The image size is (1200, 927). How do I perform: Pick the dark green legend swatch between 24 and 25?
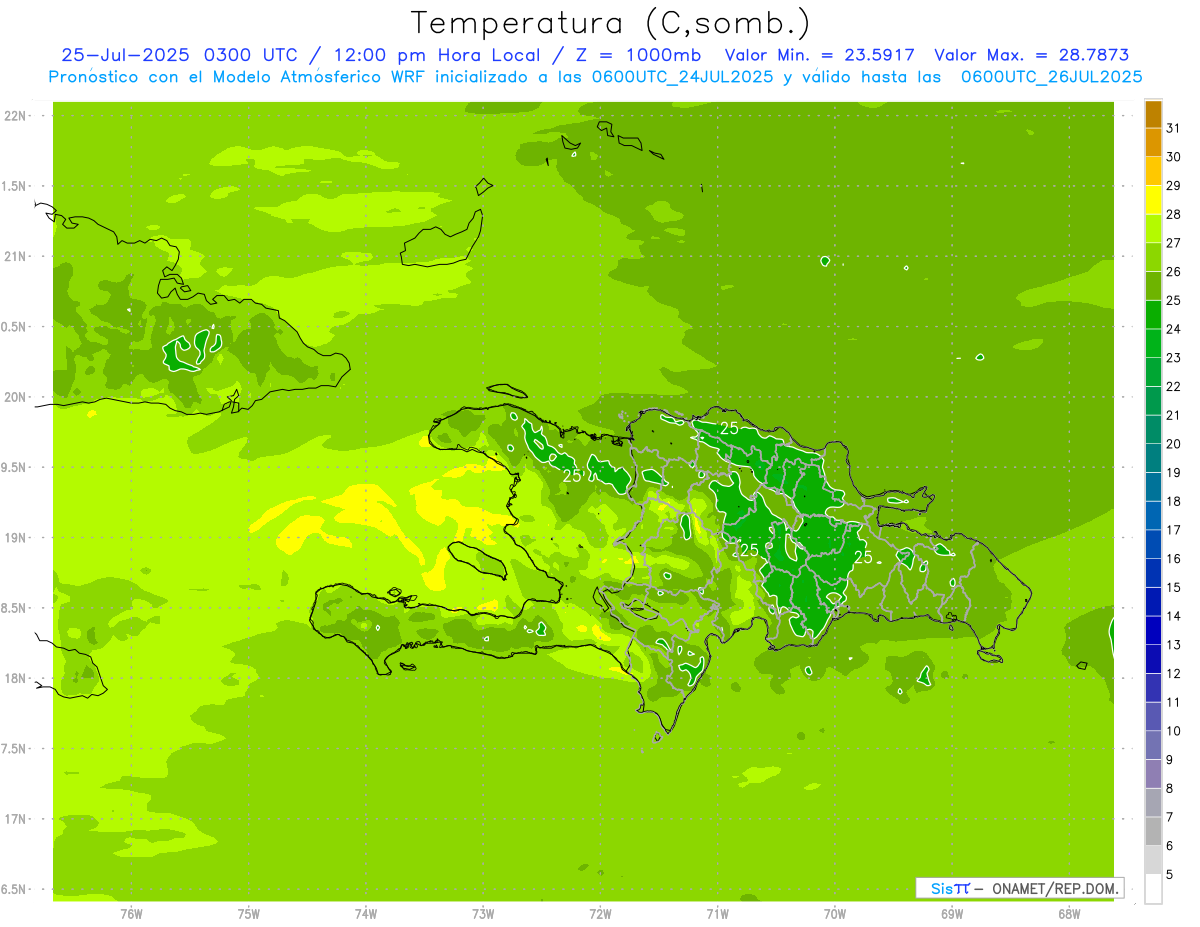pyautogui.click(x=1153, y=315)
